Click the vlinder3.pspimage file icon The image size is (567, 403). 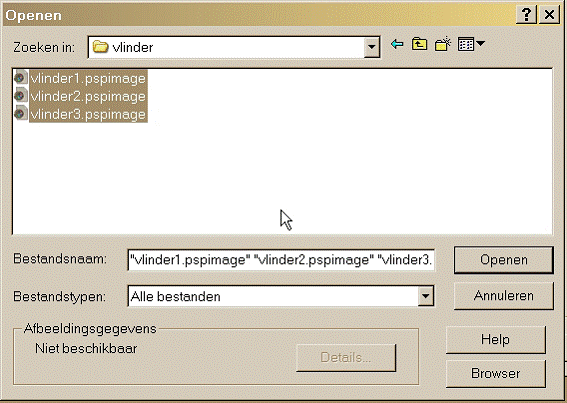(20, 114)
